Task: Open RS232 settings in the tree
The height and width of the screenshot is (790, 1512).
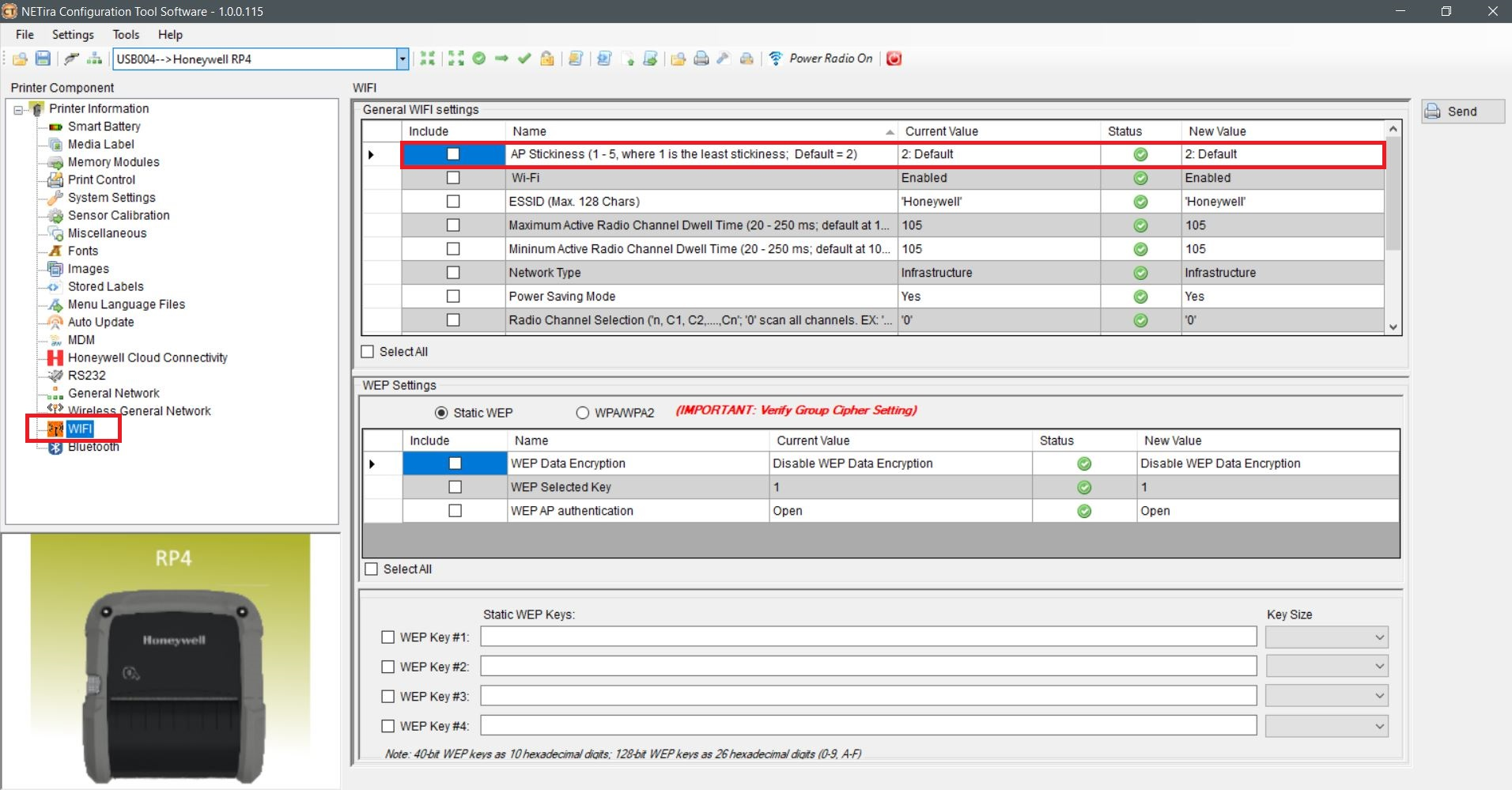Action: click(x=87, y=376)
